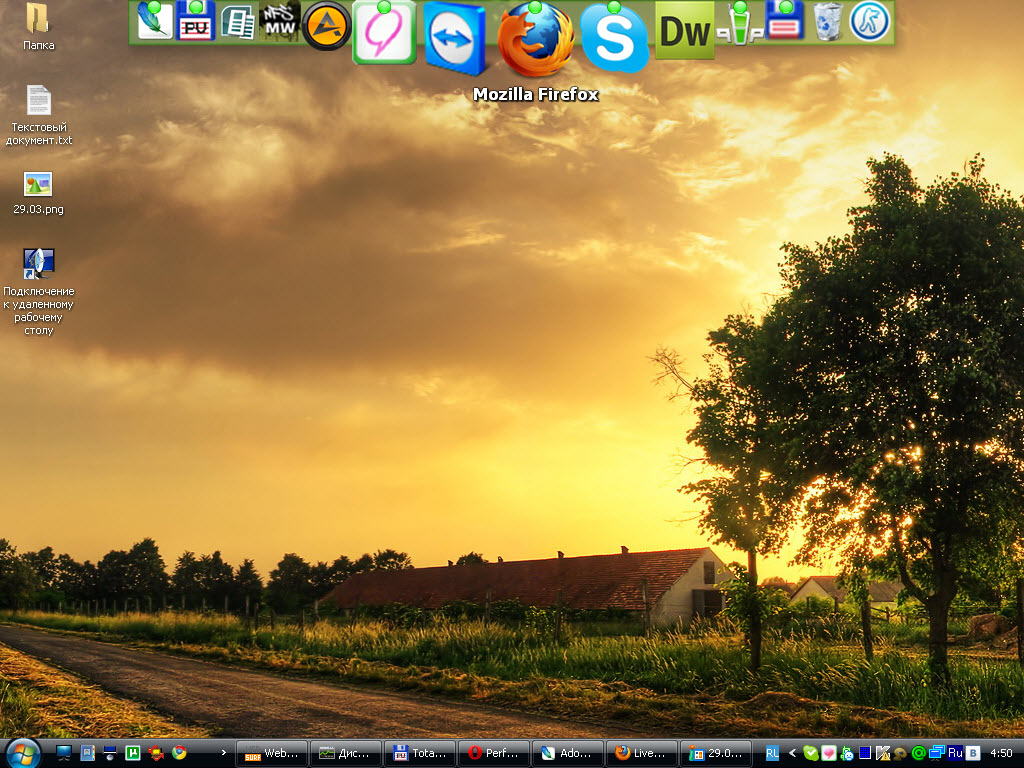Open the pink speech bubble messenger icon
Image resolution: width=1024 pixels, height=768 pixels.
pyautogui.click(x=384, y=33)
